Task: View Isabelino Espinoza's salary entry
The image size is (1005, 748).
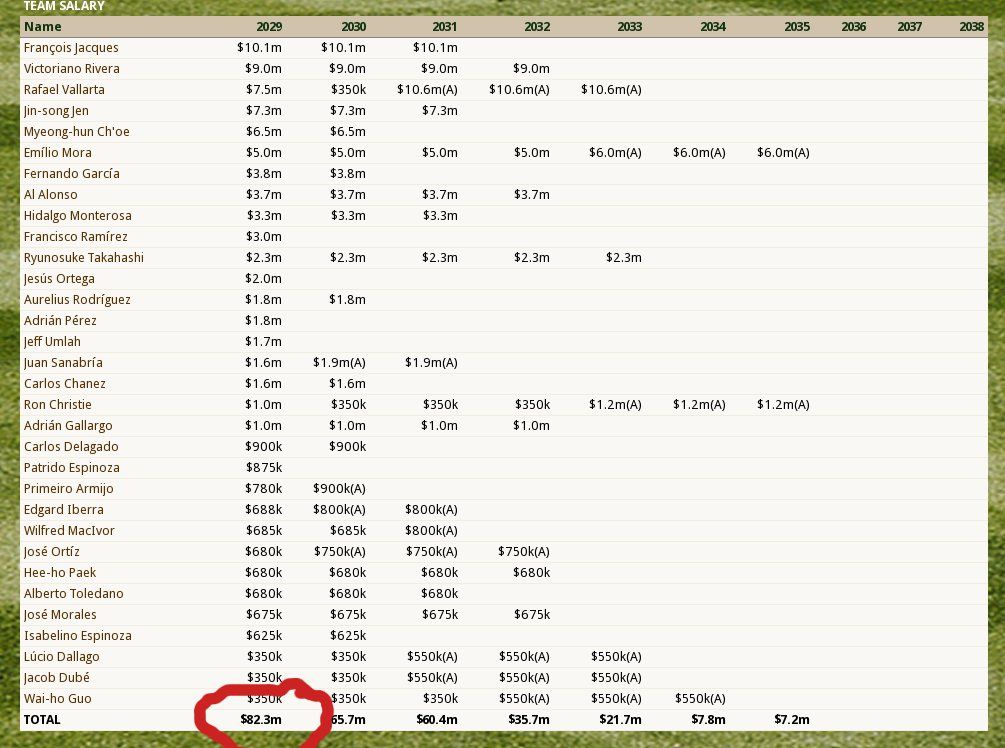Action: (x=77, y=635)
